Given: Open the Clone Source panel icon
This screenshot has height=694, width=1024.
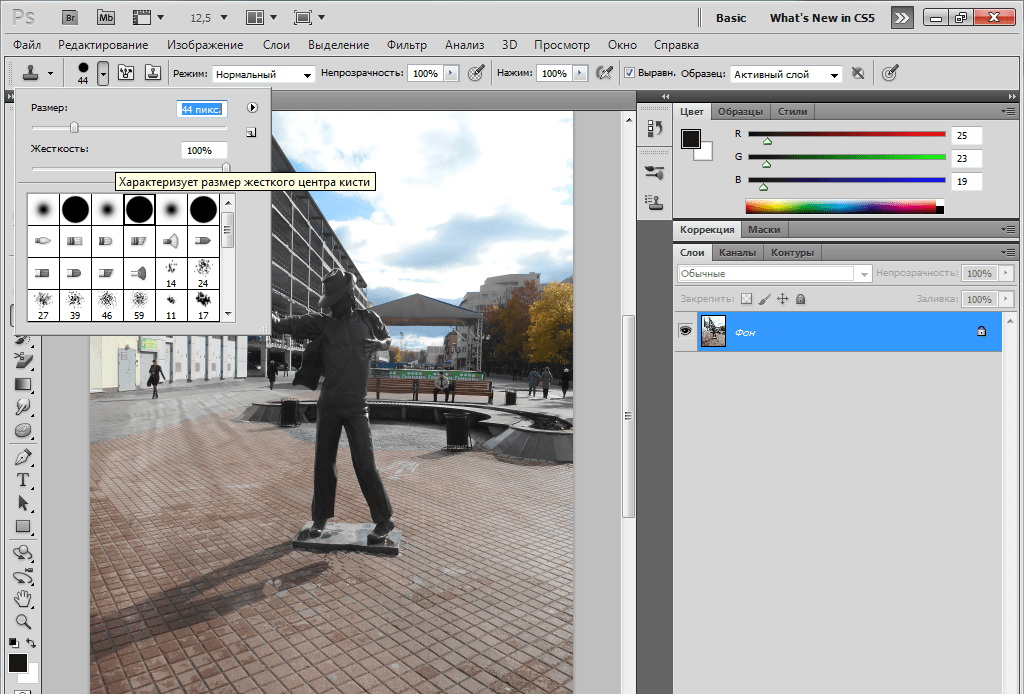Looking at the screenshot, I should 655,200.
